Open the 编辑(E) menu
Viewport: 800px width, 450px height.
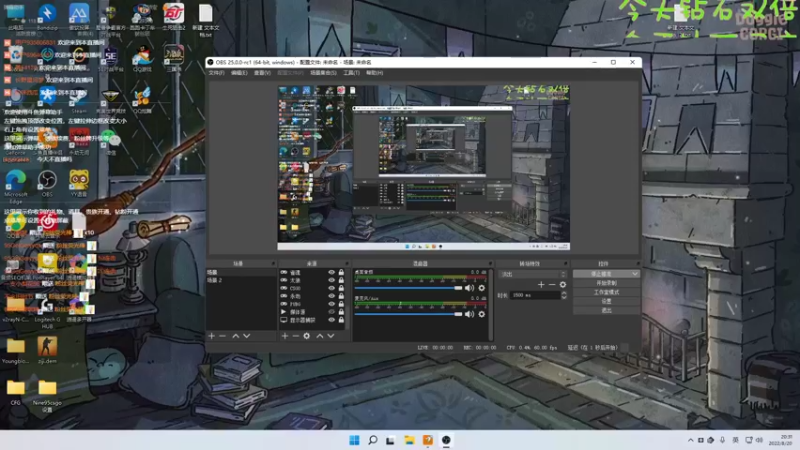coord(239,73)
